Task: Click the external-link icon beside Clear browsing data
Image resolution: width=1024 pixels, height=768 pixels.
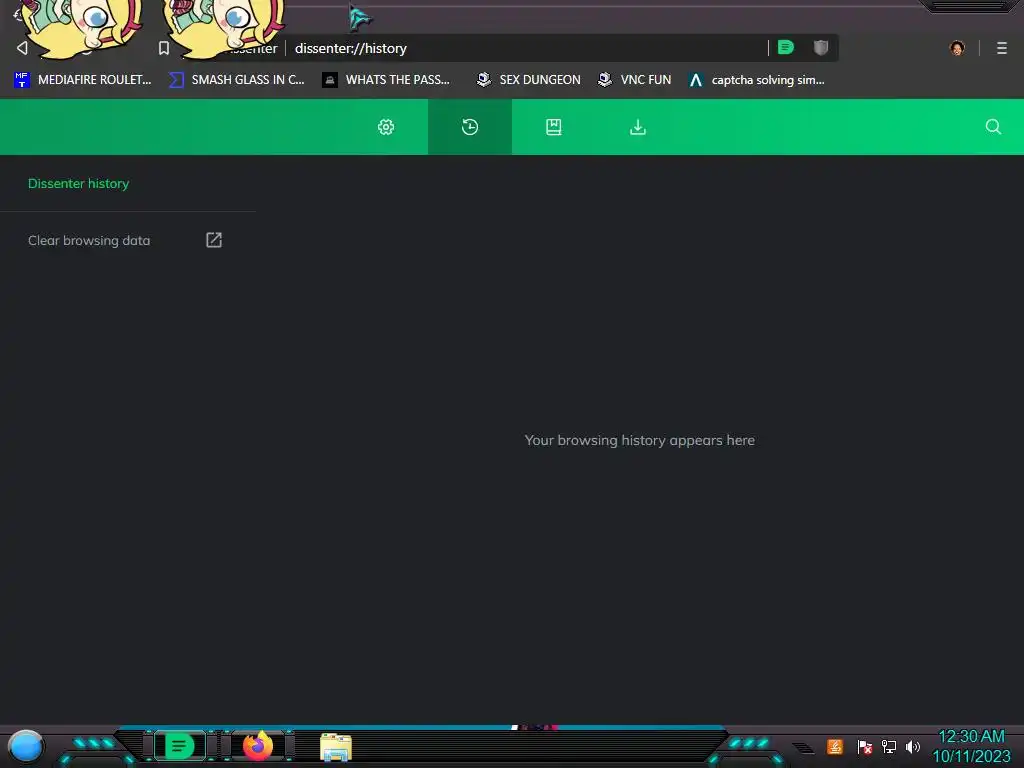Action: (214, 240)
